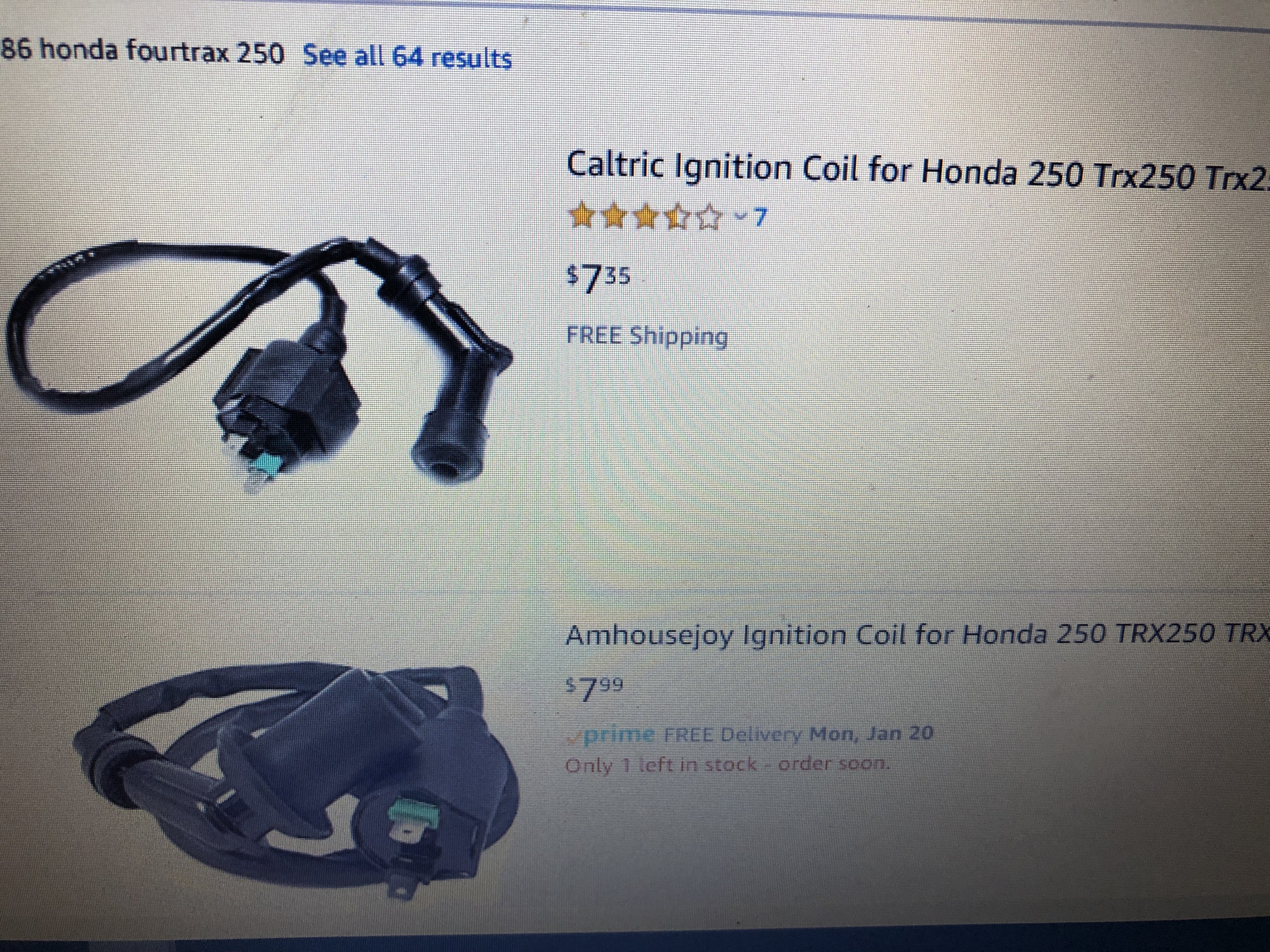
Task: Click FREE Delivery Mon, Jan 20 text
Action: (798, 734)
